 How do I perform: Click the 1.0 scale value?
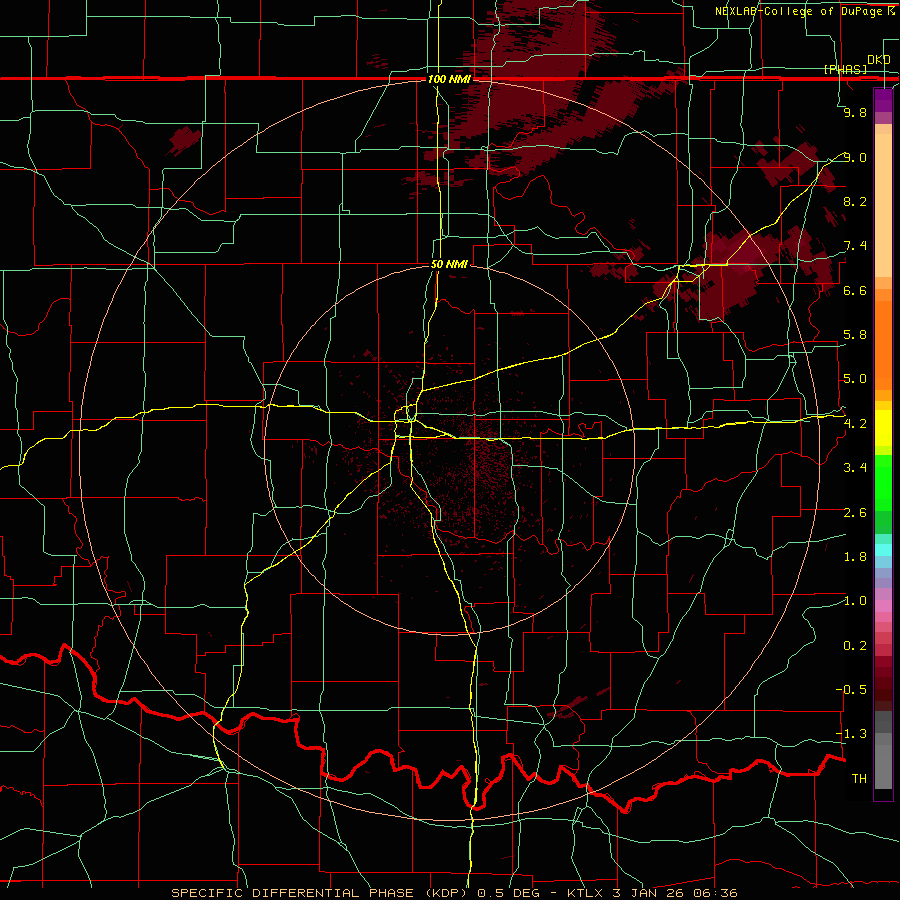pos(855,602)
